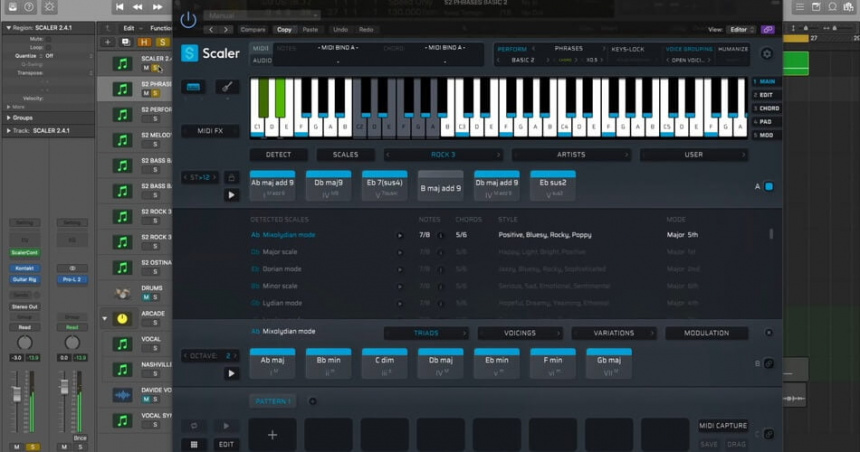Screen dimensions: 860x452
Task: Open the ROCK 3 songs selector
Action: 443,155
